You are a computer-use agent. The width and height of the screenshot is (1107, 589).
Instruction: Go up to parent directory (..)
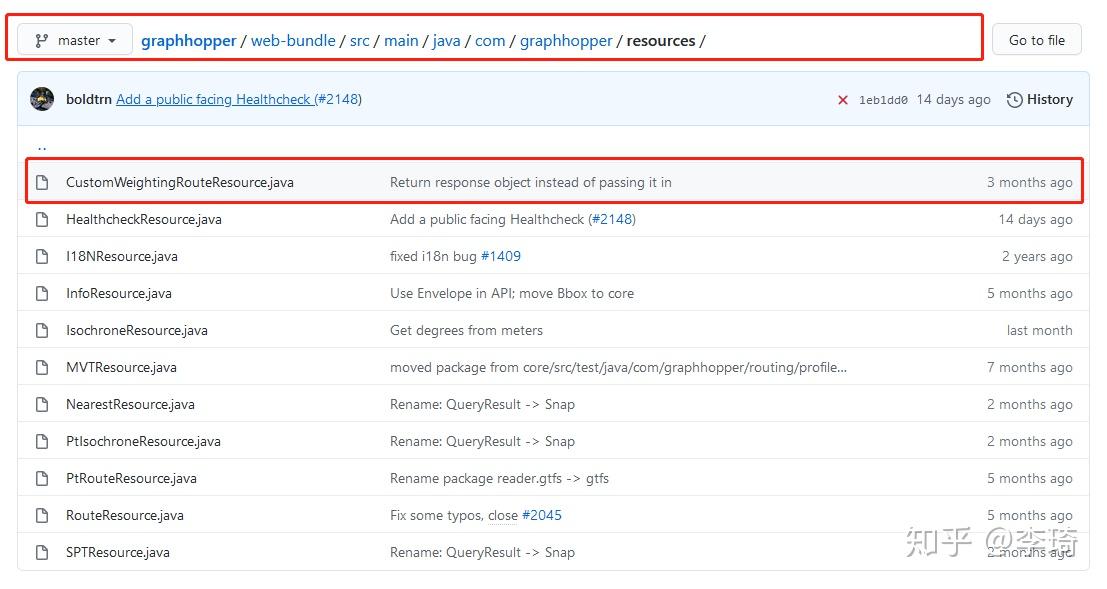point(42,147)
